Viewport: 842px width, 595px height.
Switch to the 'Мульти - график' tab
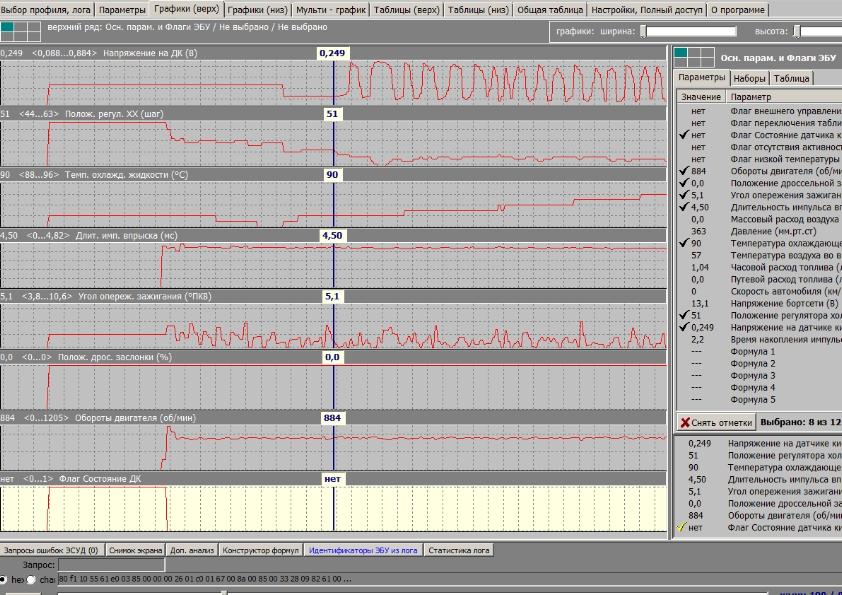tap(331, 10)
